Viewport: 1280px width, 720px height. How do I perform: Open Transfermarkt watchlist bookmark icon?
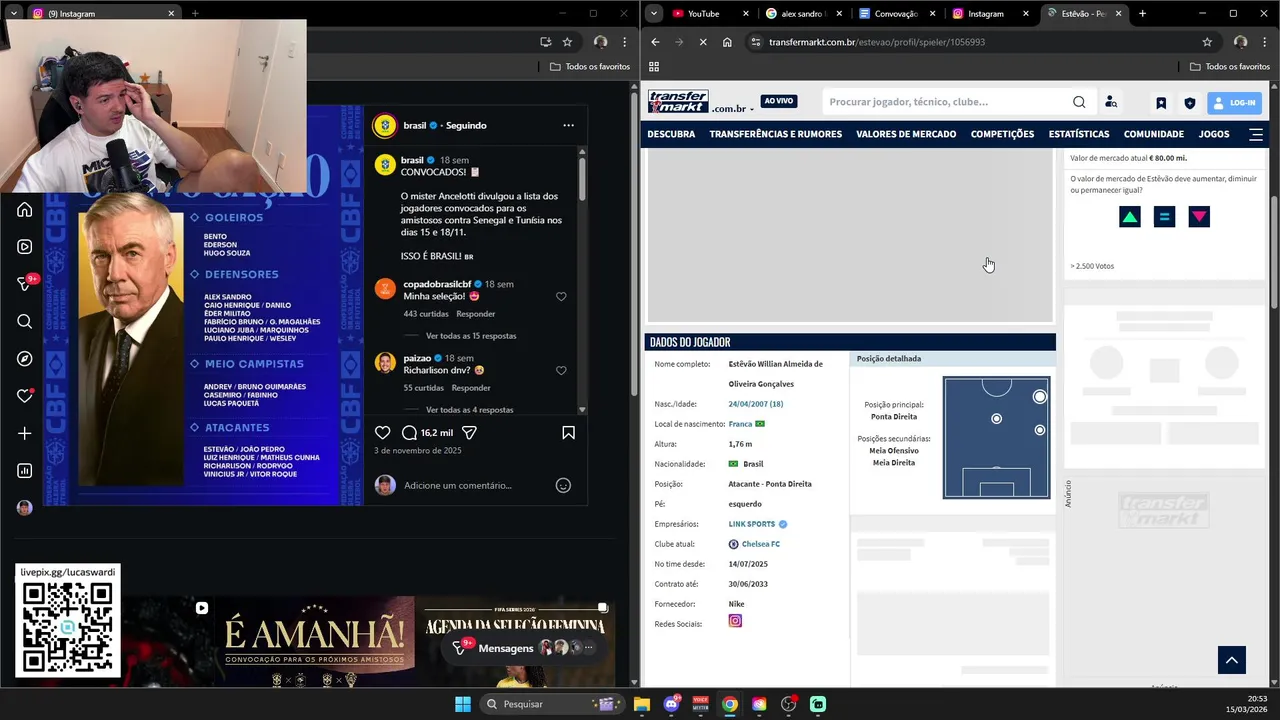1161,103
